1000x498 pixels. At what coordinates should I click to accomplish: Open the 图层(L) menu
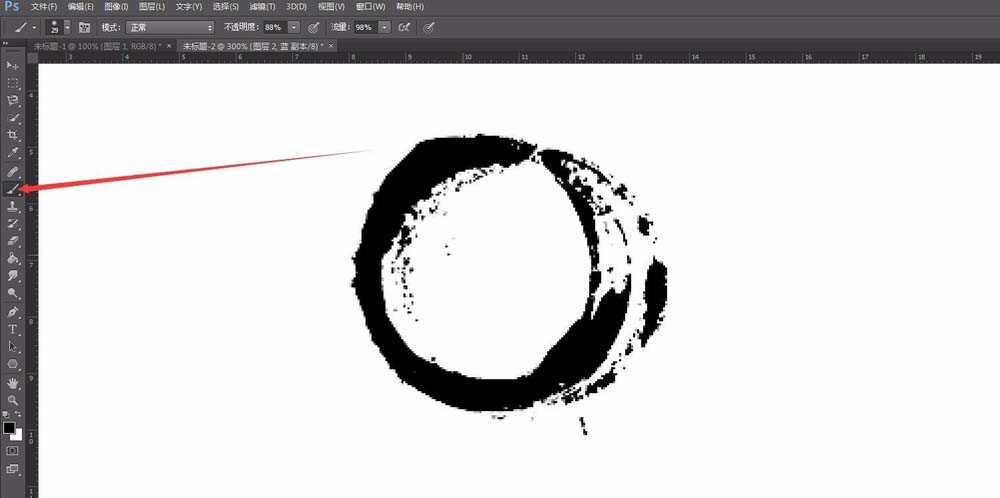[x=152, y=7]
